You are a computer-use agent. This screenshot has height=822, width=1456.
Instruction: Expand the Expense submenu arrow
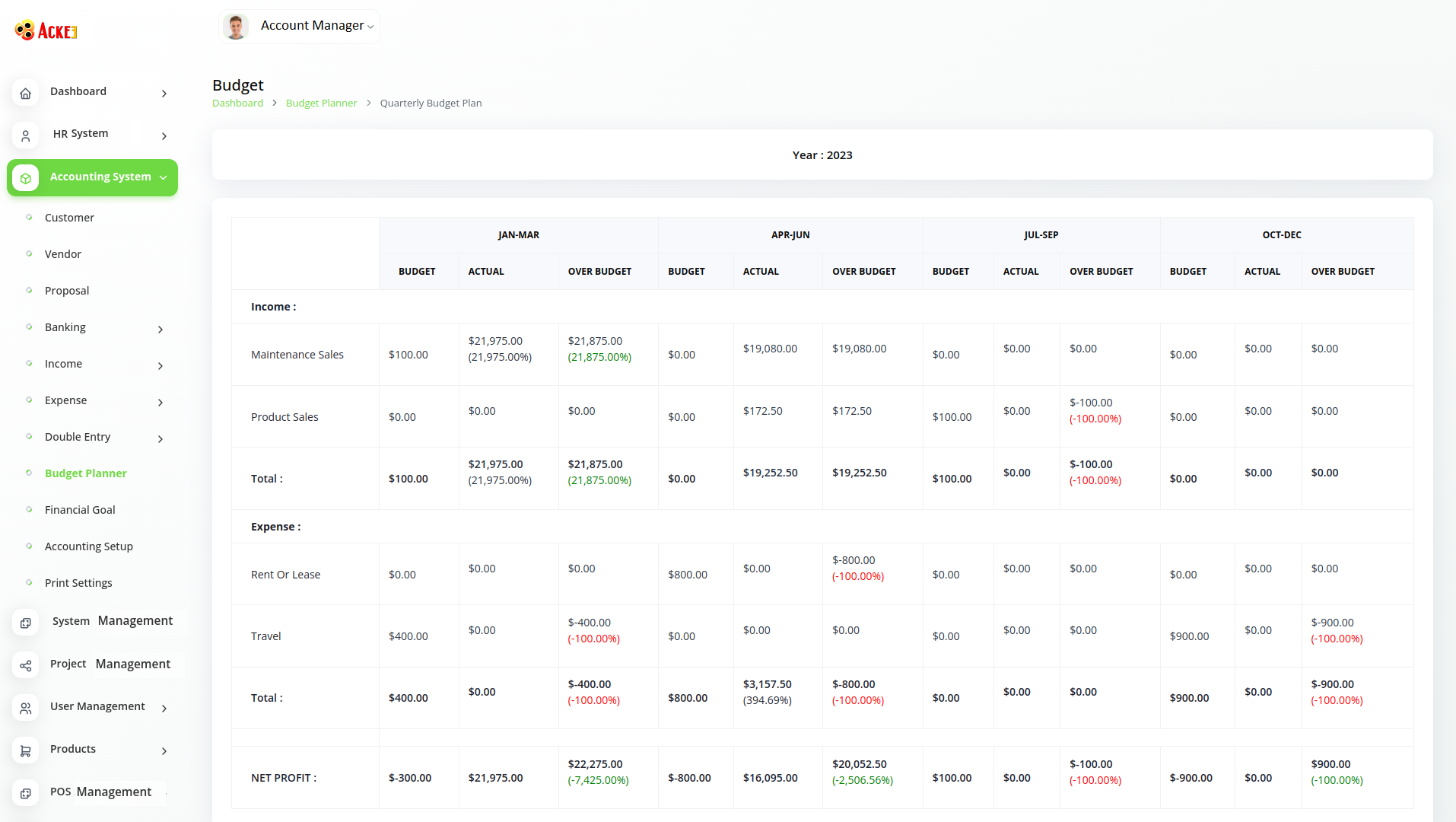coord(161,402)
